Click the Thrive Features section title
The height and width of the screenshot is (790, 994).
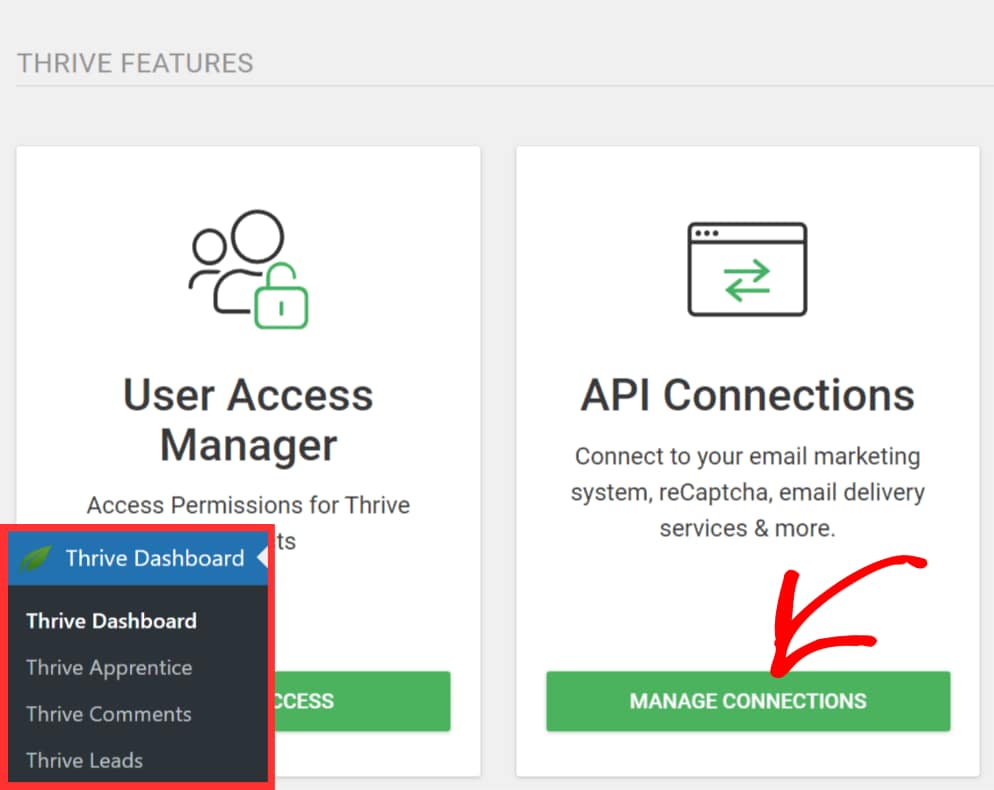click(x=135, y=63)
